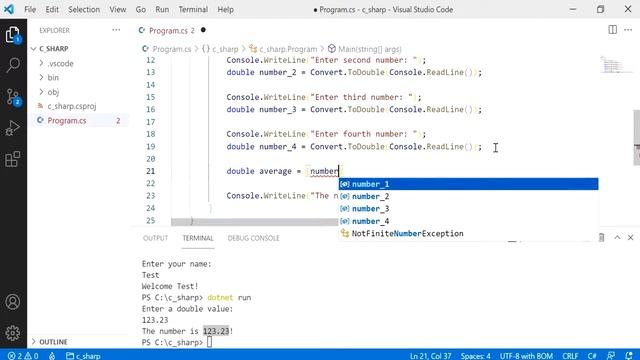Click the editor vertical scrollbar
This screenshot has width=640, height=360.
point(636,137)
